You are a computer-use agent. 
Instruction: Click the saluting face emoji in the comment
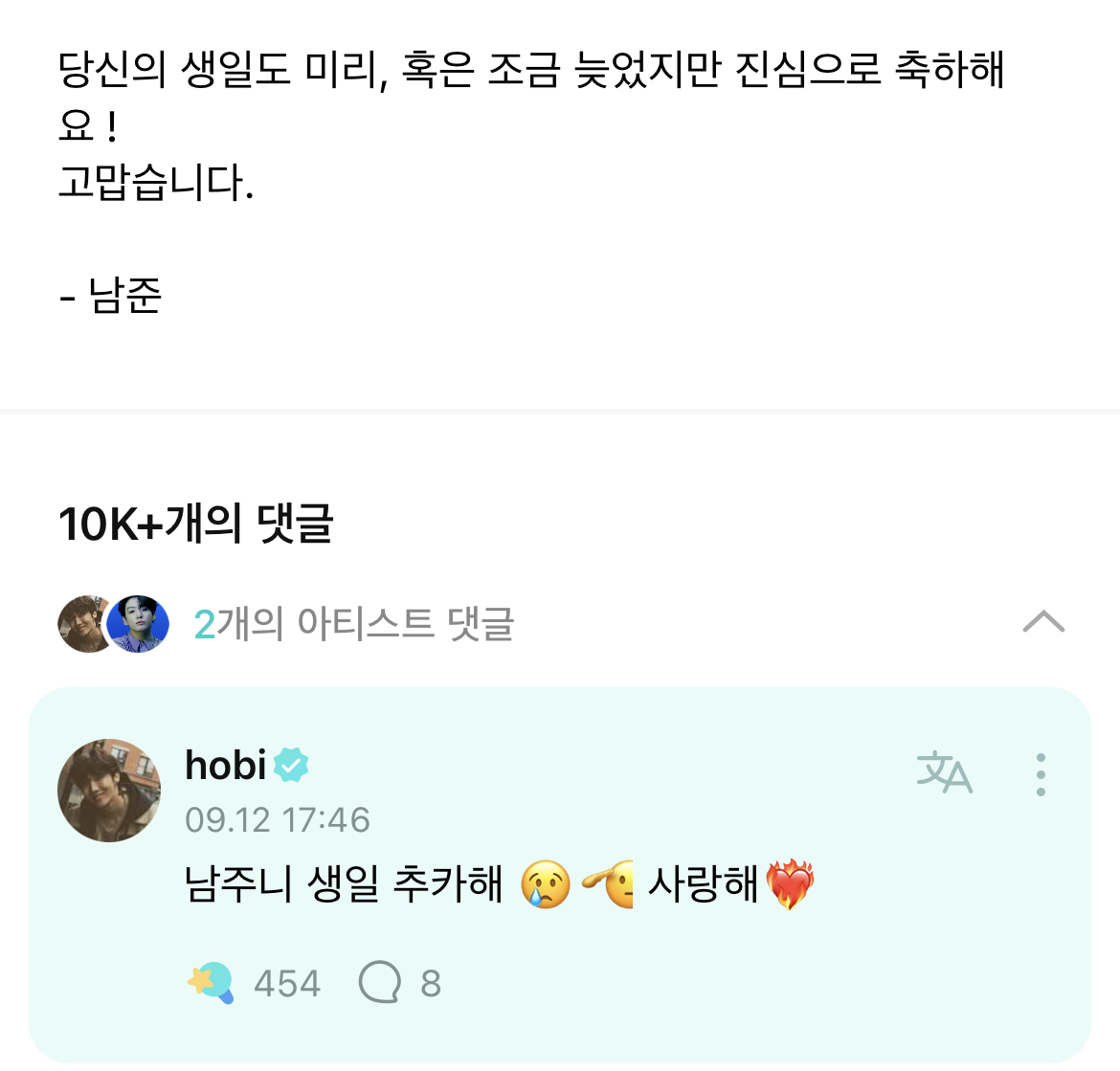pos(610,884)
